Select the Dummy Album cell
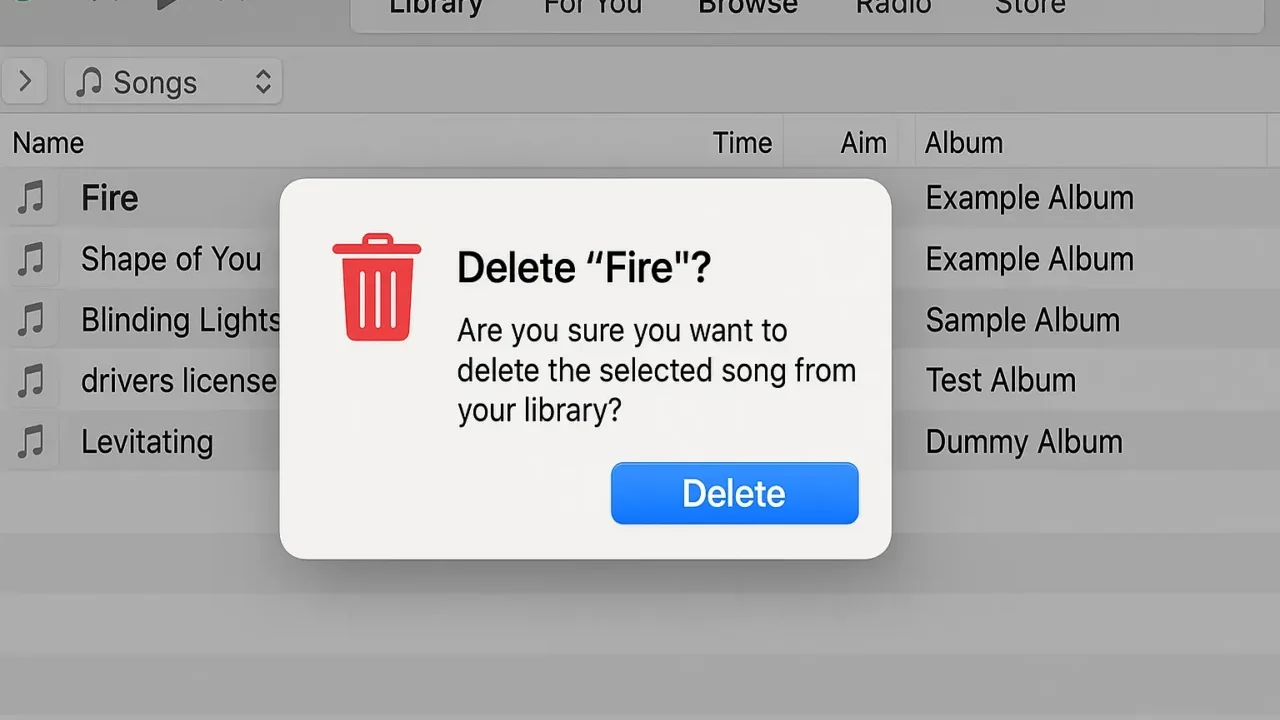Image resolution: width=1280 pixels, height=720 pixels. tap(1024, 442)
